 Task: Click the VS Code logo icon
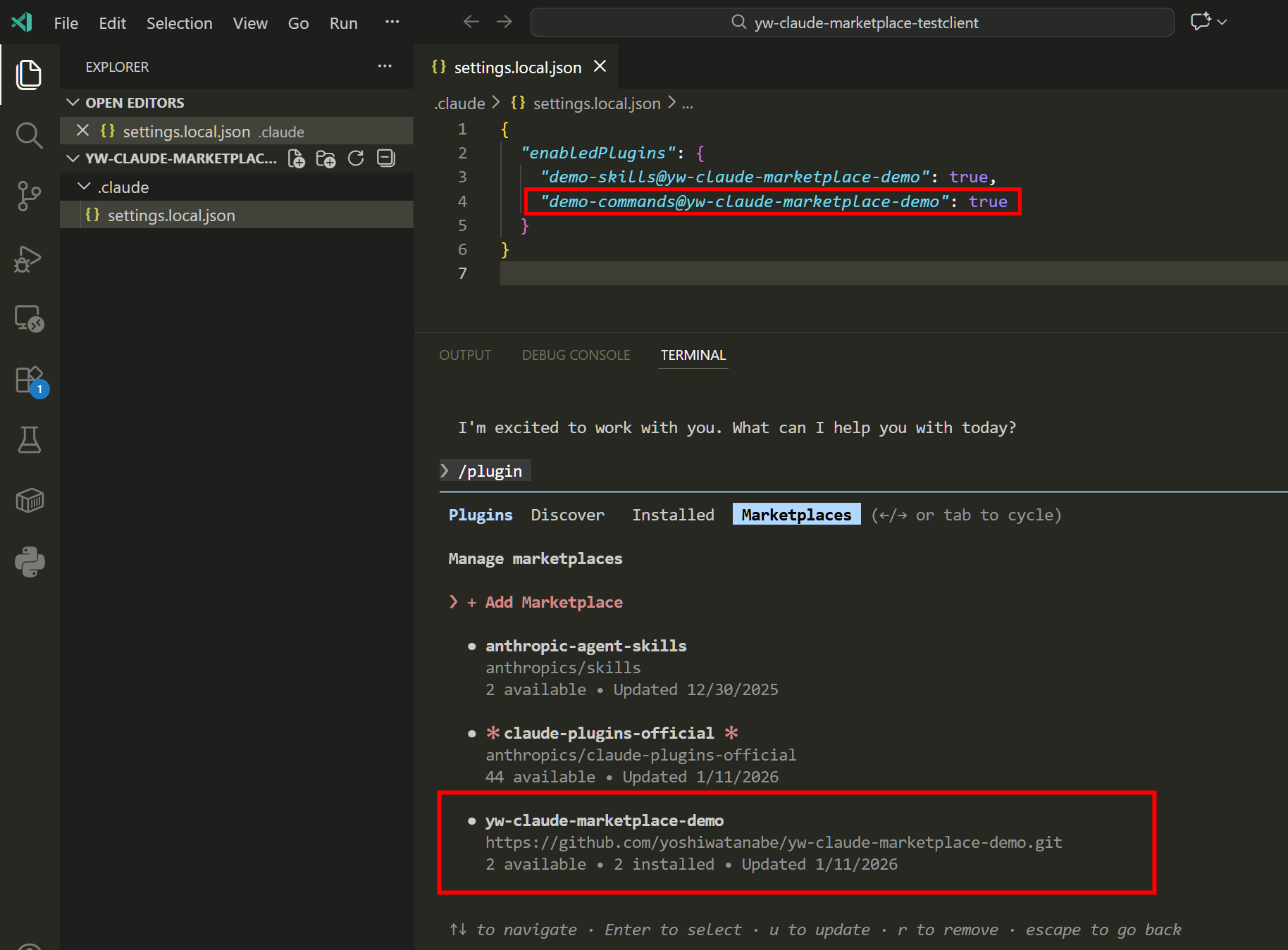click(x=22, y=23)
